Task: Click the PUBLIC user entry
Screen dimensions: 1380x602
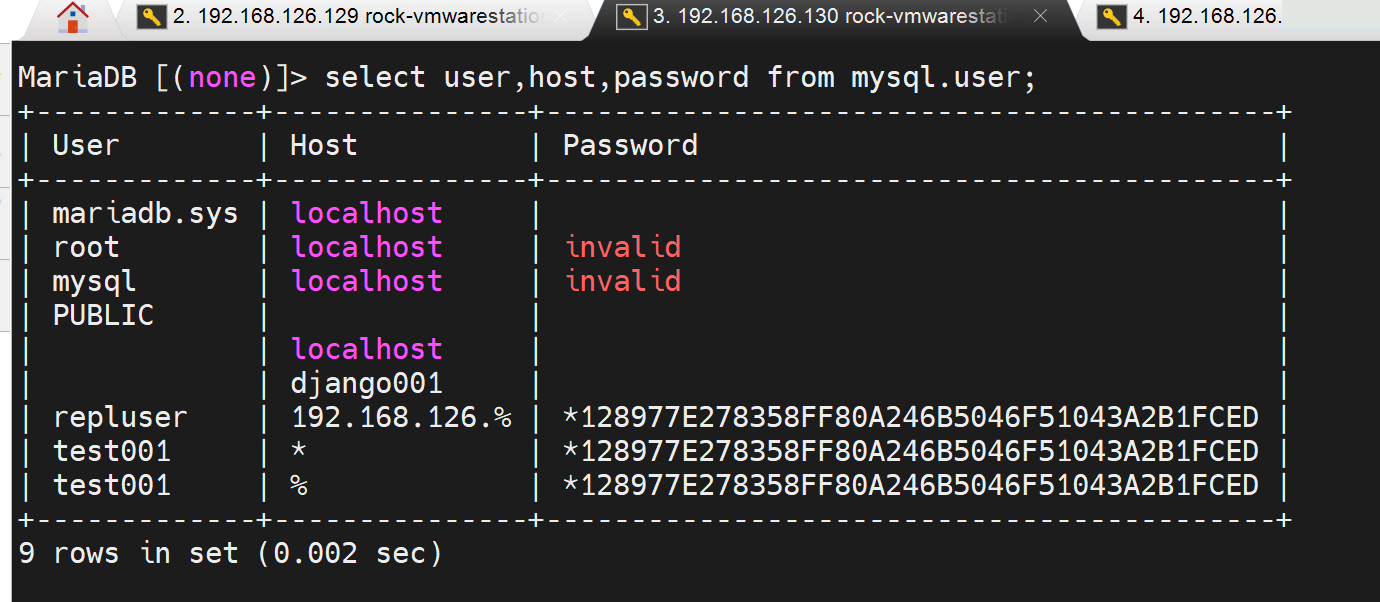Action: pyautogui.click(x=103, y=315)
